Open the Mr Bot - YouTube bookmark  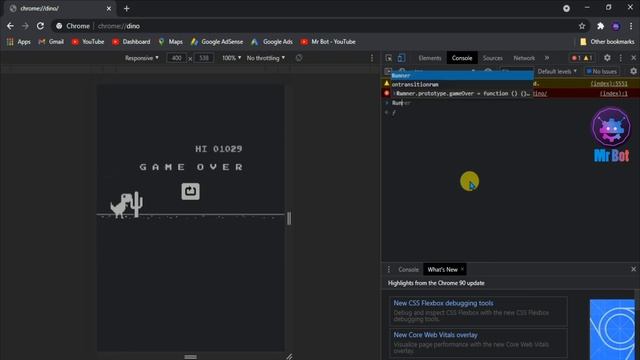(x=328, y=42)
